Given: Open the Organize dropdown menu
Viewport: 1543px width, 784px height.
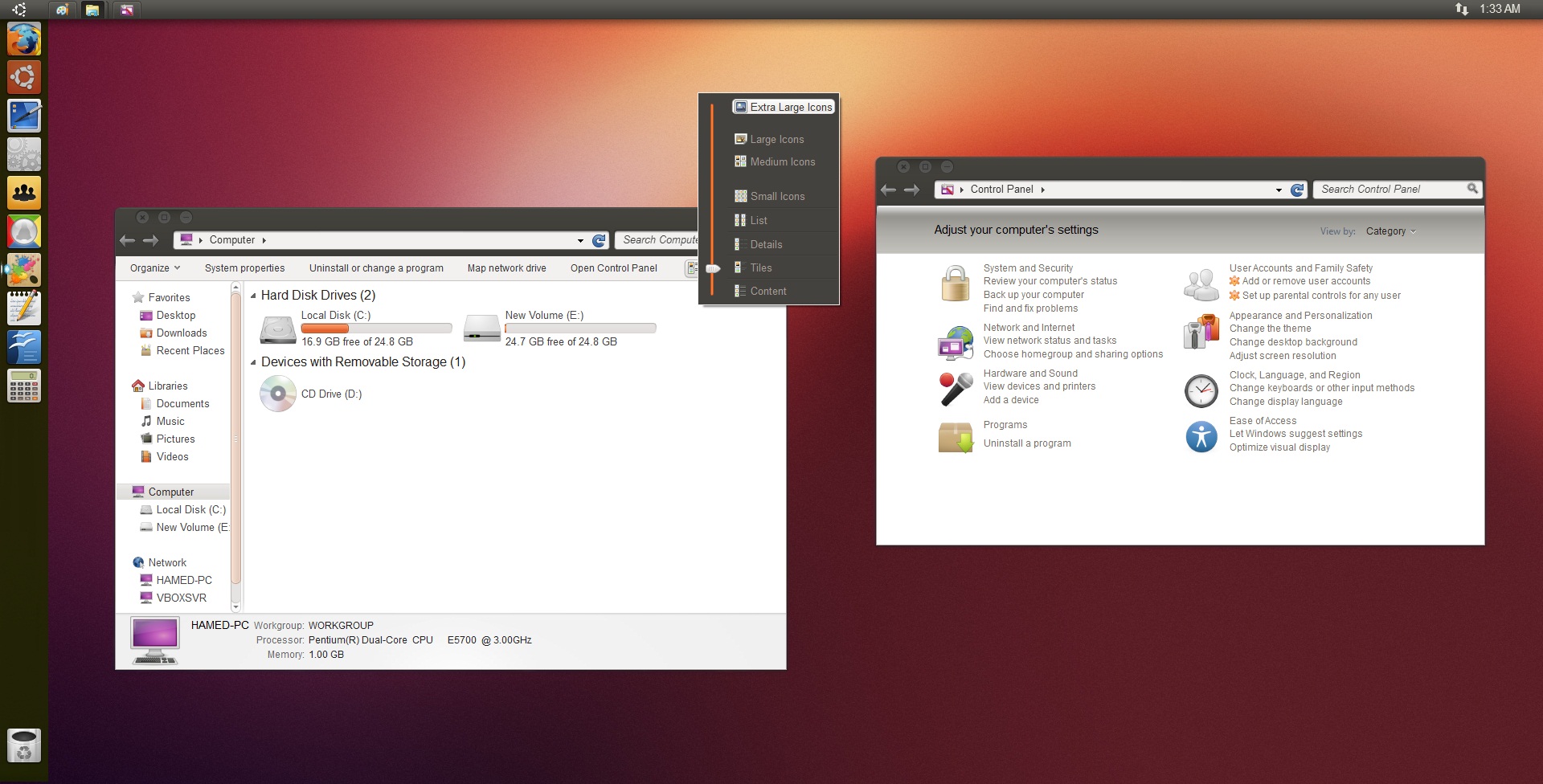Looking at the screenshot, I should coord(155,268).
